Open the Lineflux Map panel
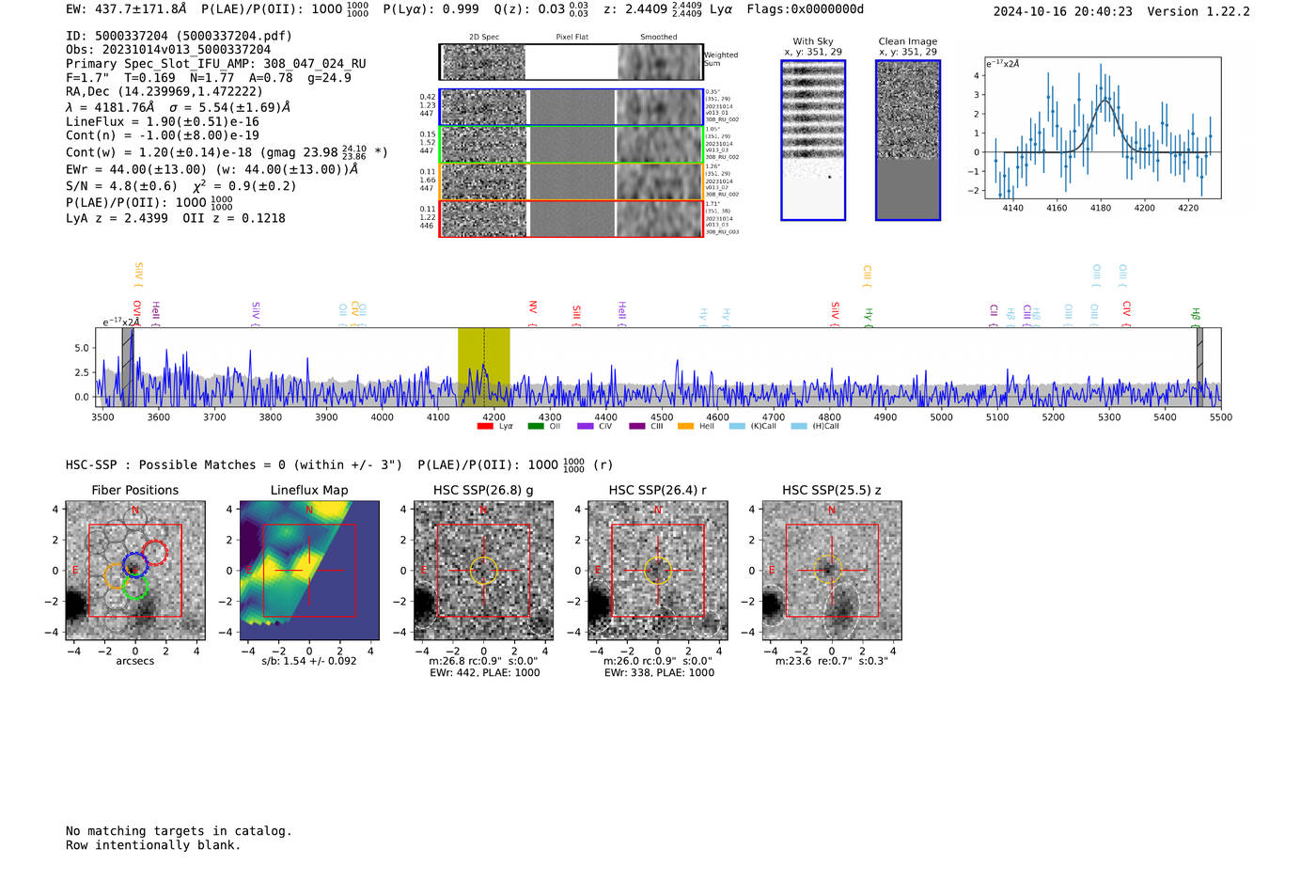 click(x=309, y=571)
